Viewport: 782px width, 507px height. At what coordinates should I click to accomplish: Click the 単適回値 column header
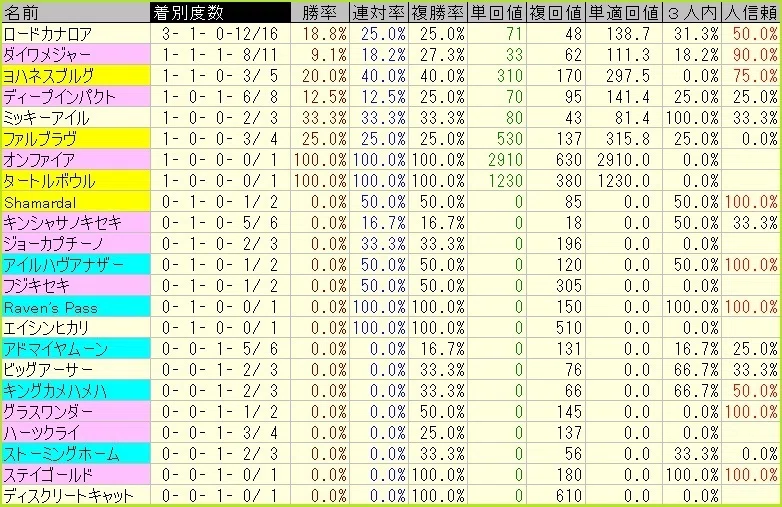(x=623, y=12)
